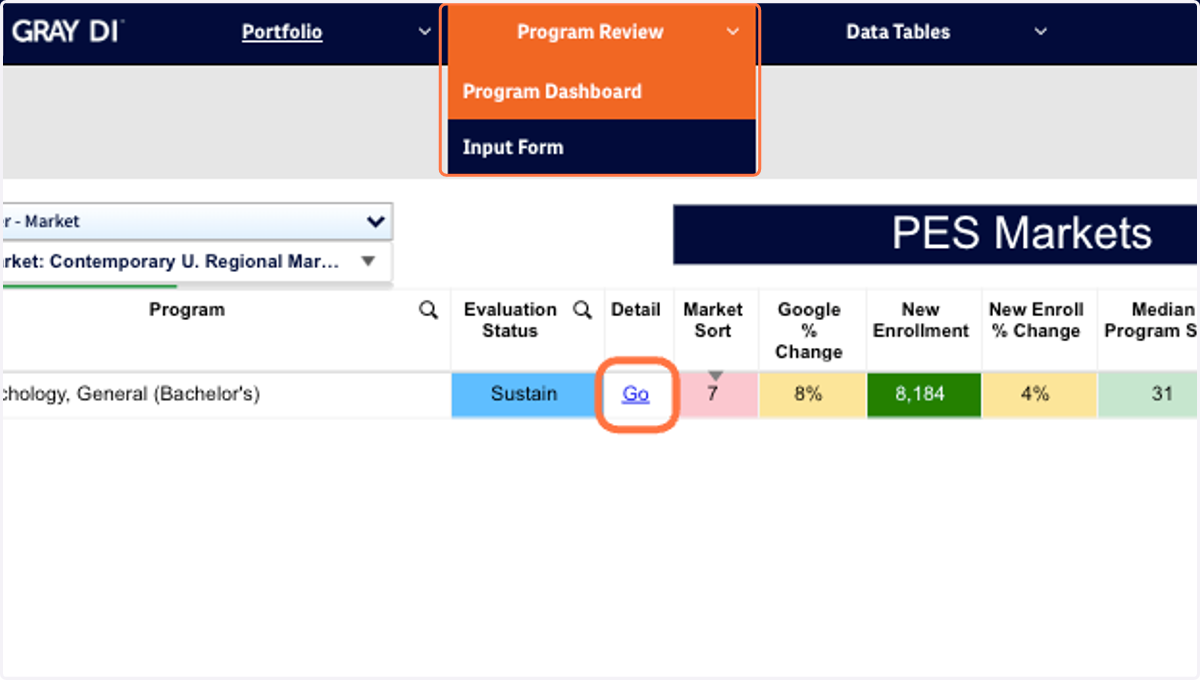Collapse the Program Review chevron

click(x=733, y=32)
